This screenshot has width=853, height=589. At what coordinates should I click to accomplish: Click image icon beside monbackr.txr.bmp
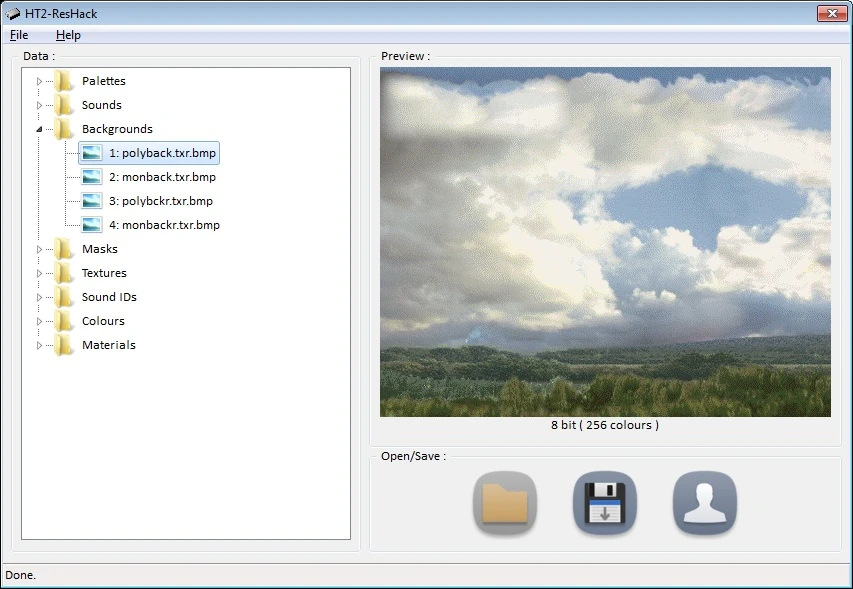91,225
